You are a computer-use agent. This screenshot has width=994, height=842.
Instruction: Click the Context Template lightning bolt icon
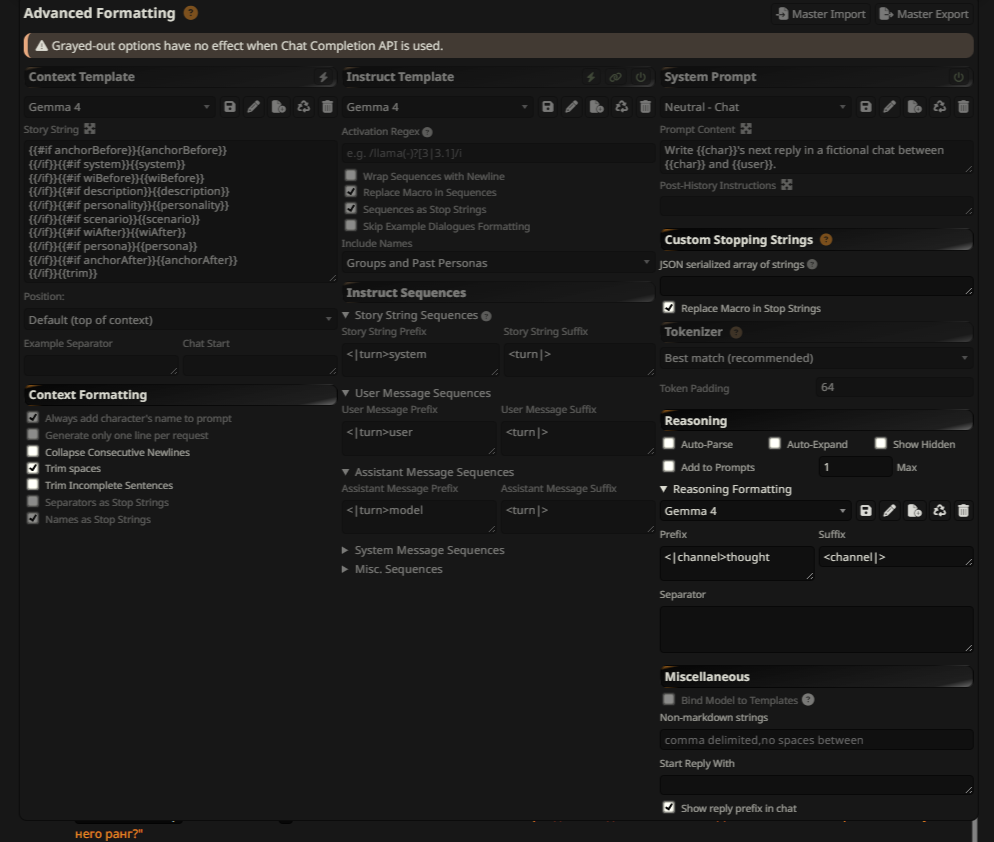(323, 77)
